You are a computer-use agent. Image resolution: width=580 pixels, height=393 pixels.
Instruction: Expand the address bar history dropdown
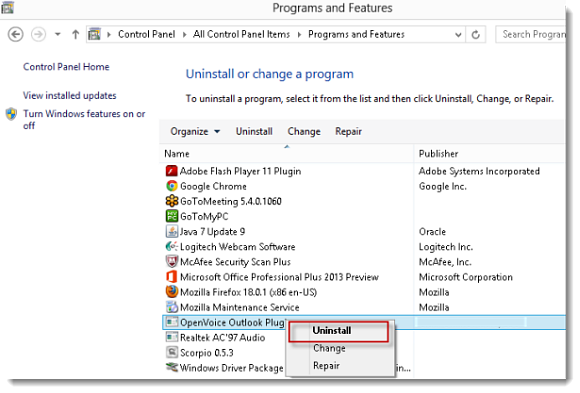[458, 35]
